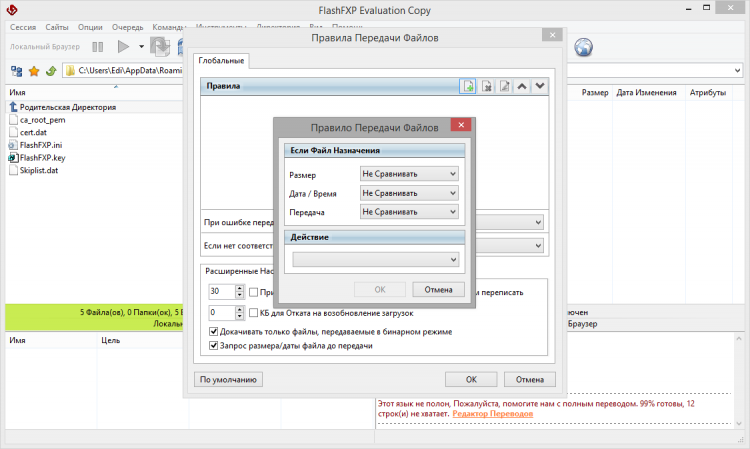The image size is (750, 449).
Task: Sort by the Имя column header
Action: coord(17,92)
